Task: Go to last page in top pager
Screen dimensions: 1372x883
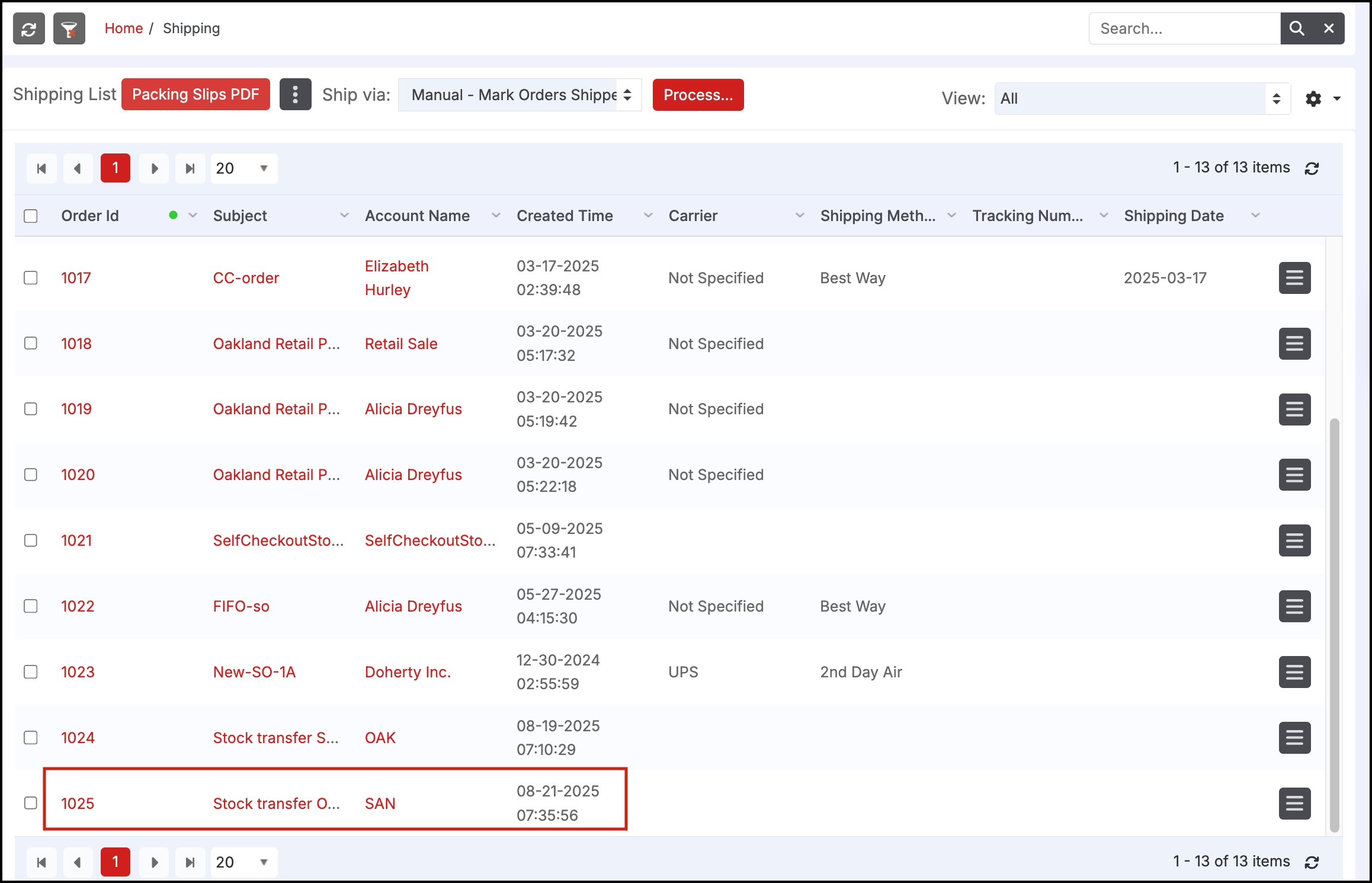Action: 190,168
